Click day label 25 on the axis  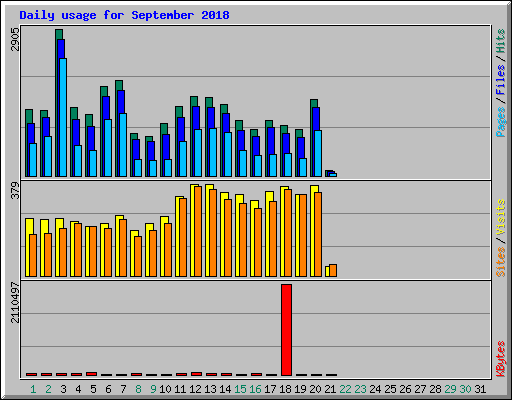point(390,389)
